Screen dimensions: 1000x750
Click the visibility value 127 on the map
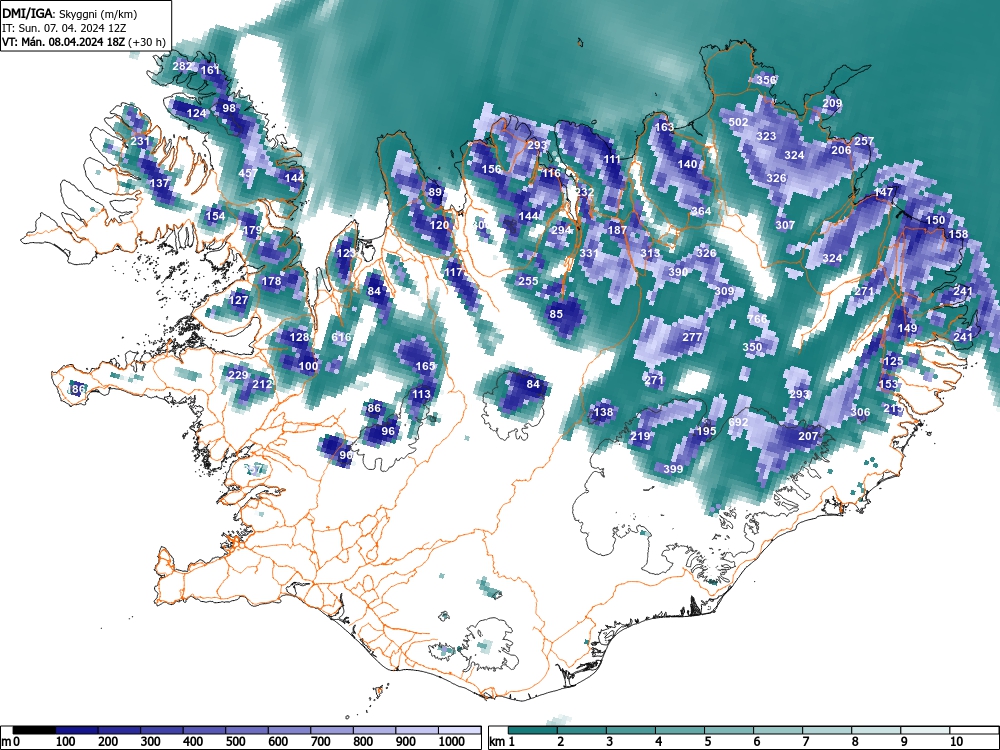pyautogui.click(x=239, y=300)
